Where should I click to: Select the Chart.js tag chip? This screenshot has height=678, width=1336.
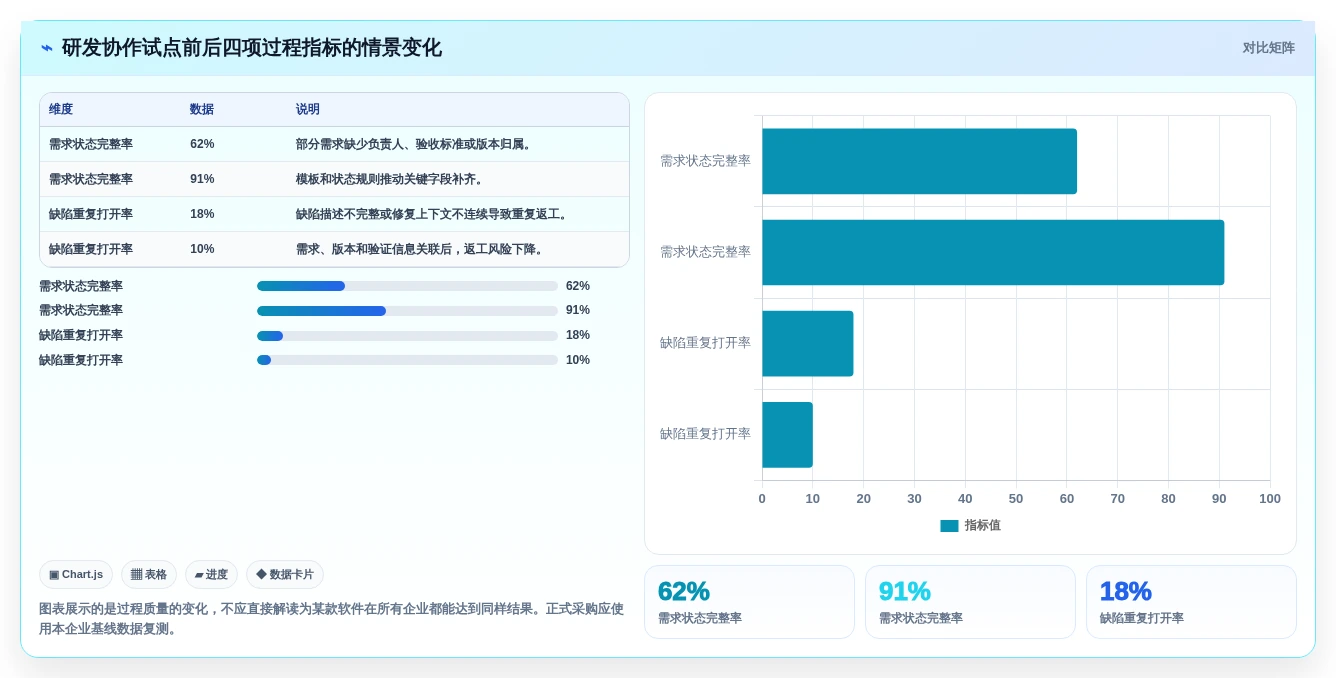76,574
